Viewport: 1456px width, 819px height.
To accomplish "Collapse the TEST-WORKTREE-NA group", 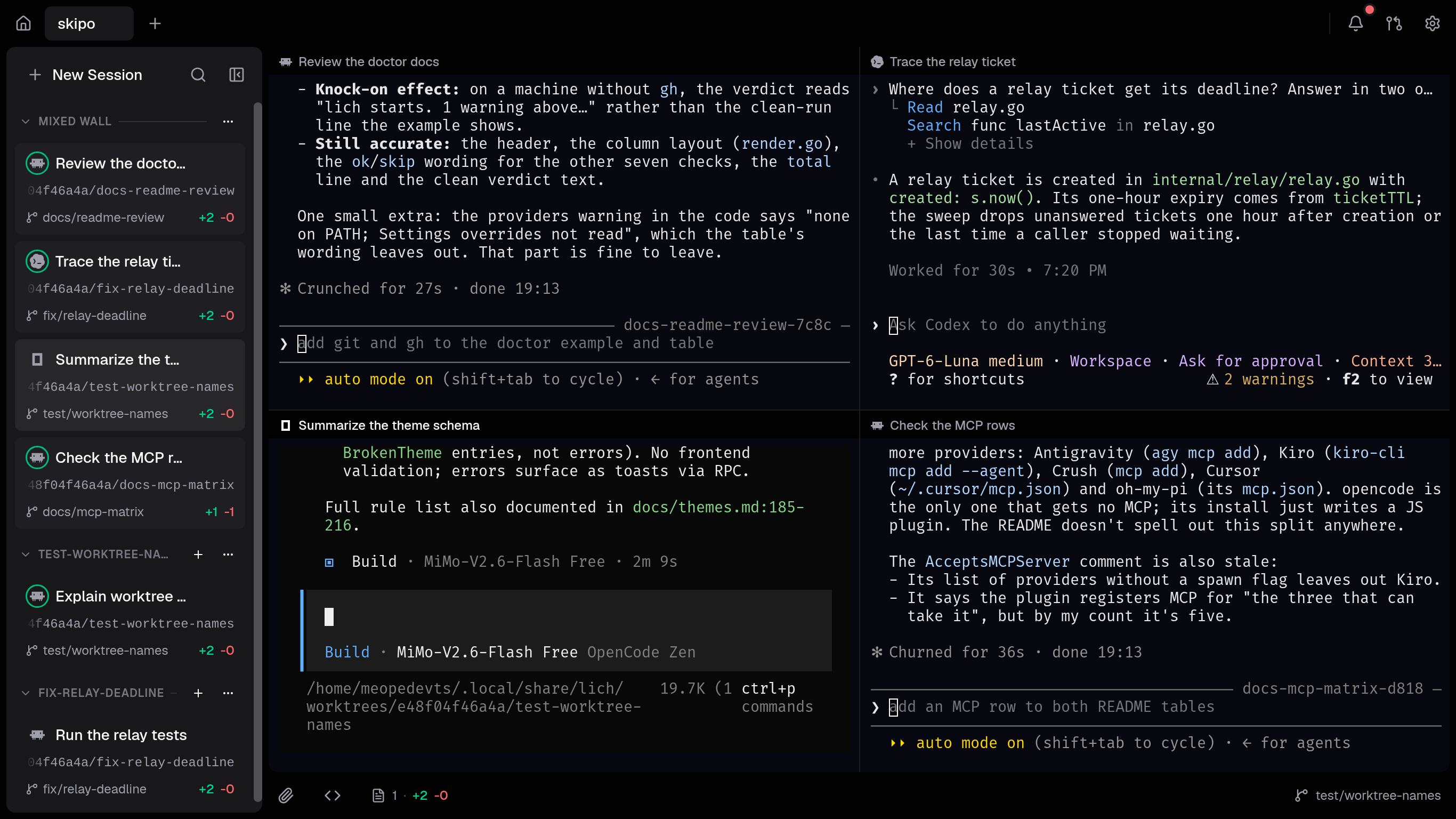I will tap(26, 555).
